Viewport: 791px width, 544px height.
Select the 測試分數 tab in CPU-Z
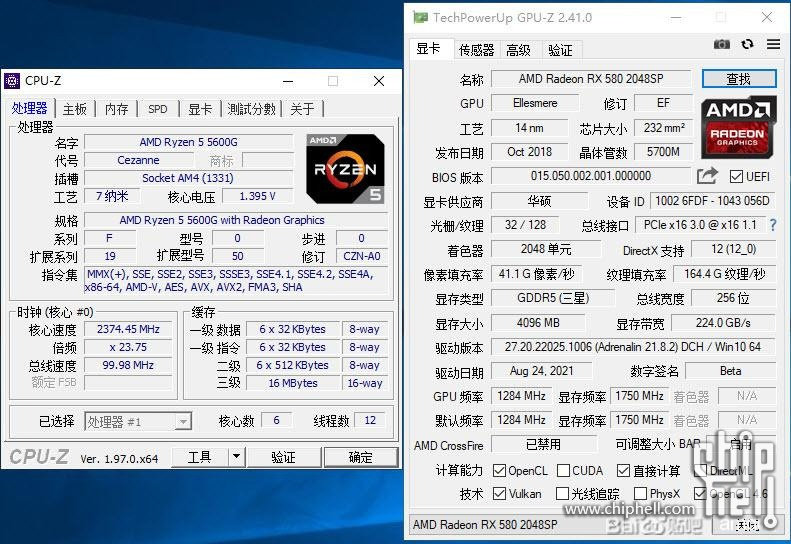pyautogui.click(x=251, y=109)
